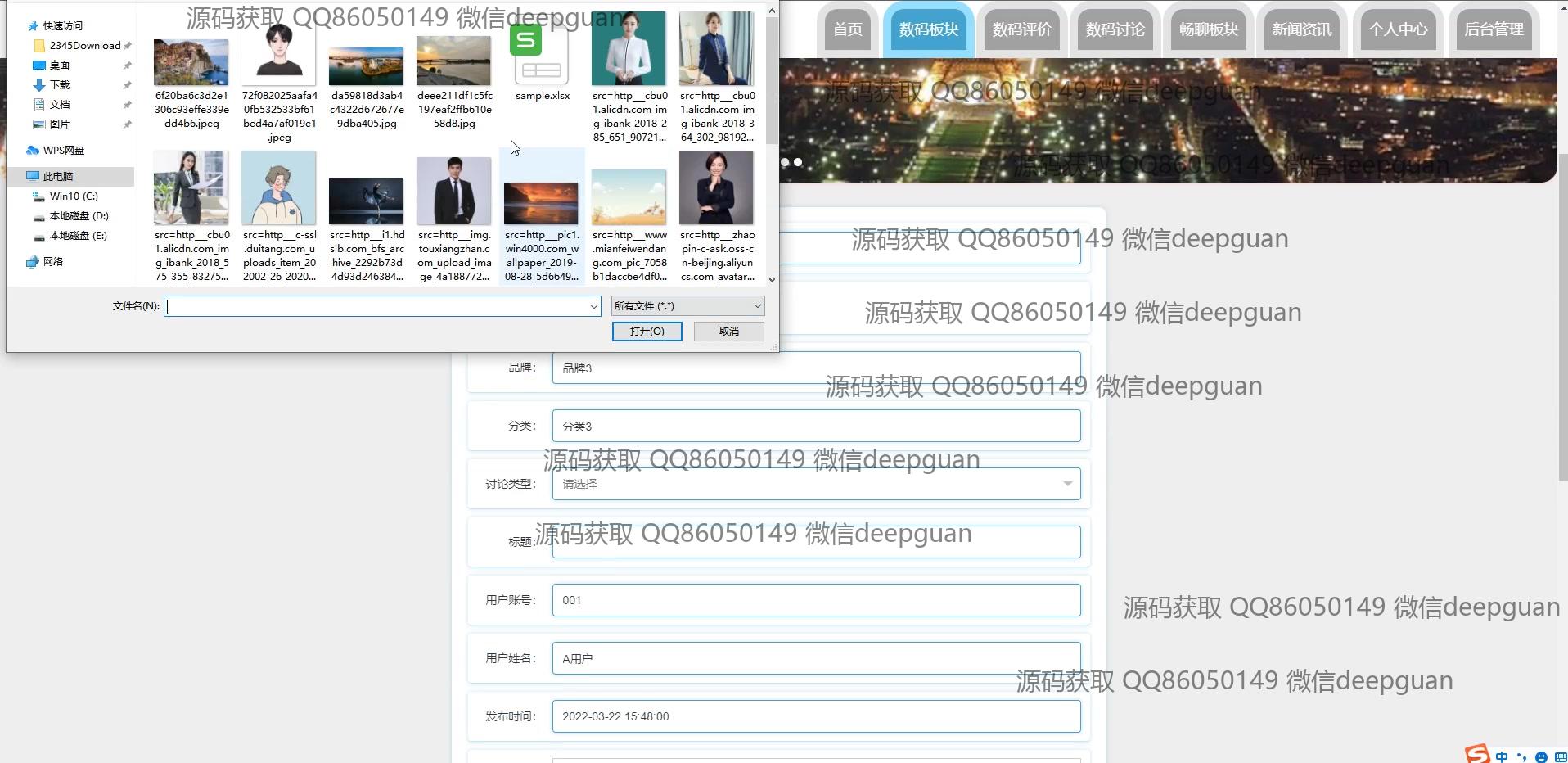
Task: Open the 个人中心 navigation tab
Action: pos(1398,29)
